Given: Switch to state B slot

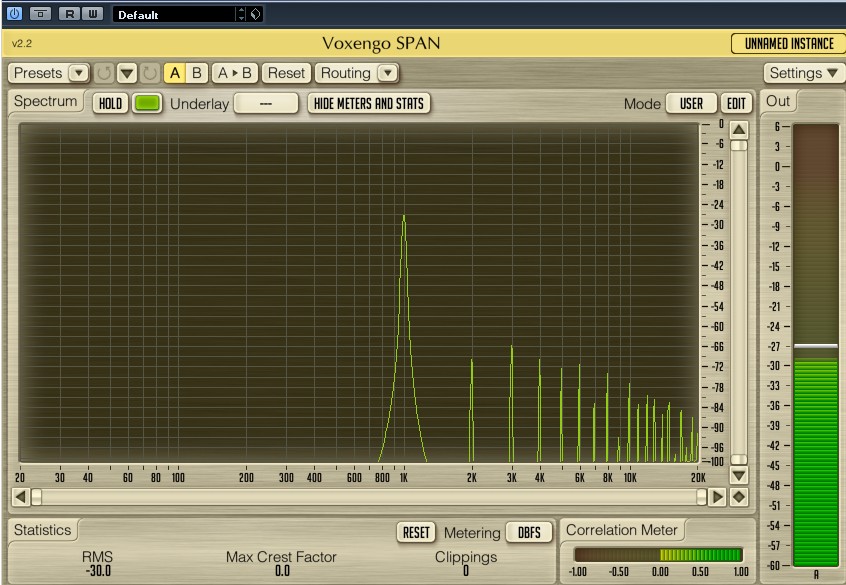Looking at the screenshot, I should (x=197, y=73).
